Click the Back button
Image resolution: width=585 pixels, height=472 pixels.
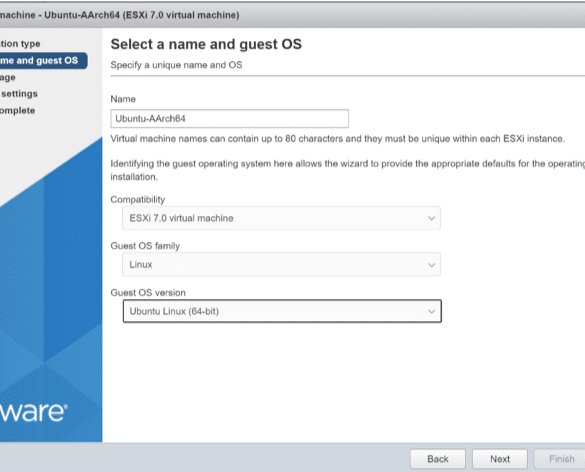click(438, 459)
